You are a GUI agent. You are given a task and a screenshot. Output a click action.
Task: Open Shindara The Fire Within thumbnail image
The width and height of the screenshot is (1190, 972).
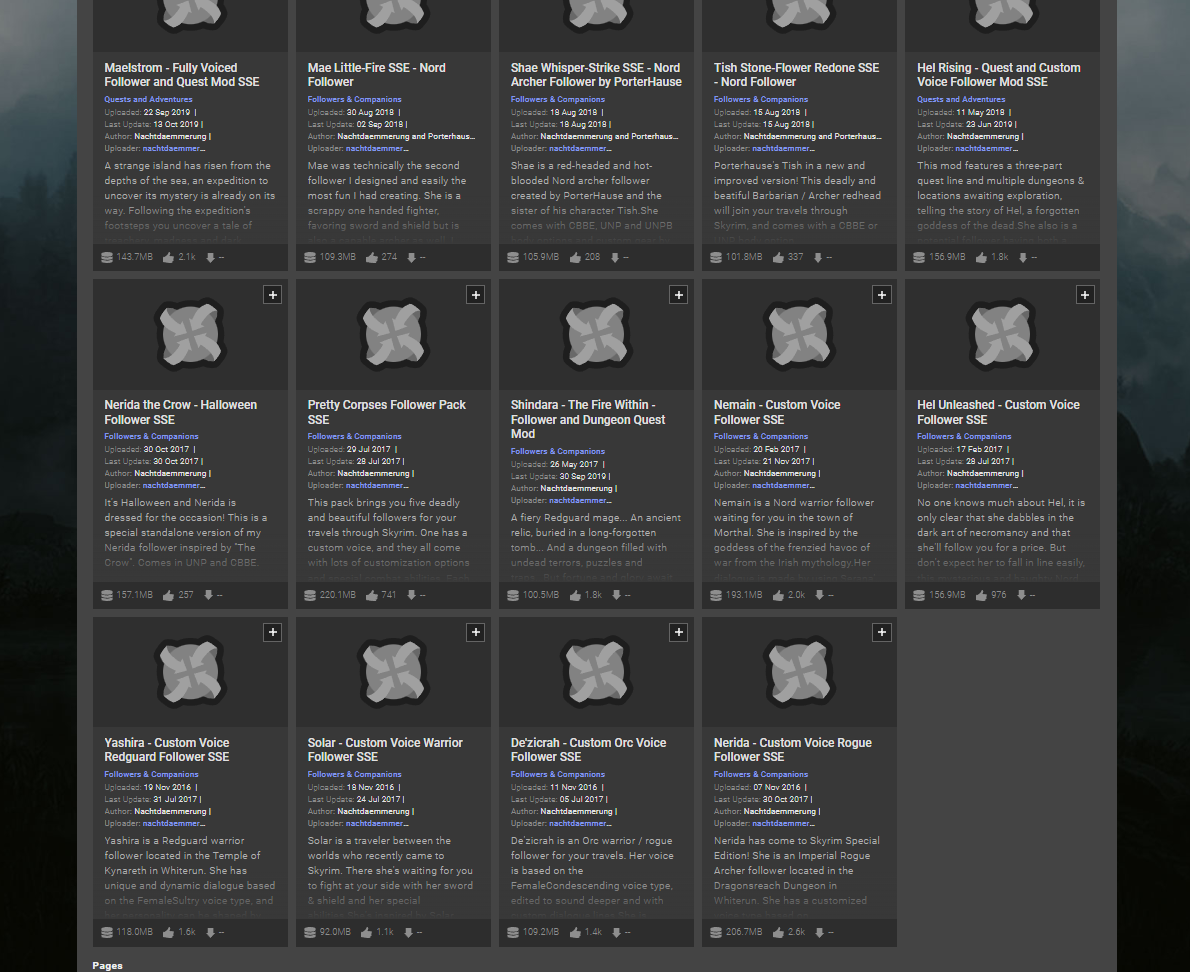[x=596, y=335]
